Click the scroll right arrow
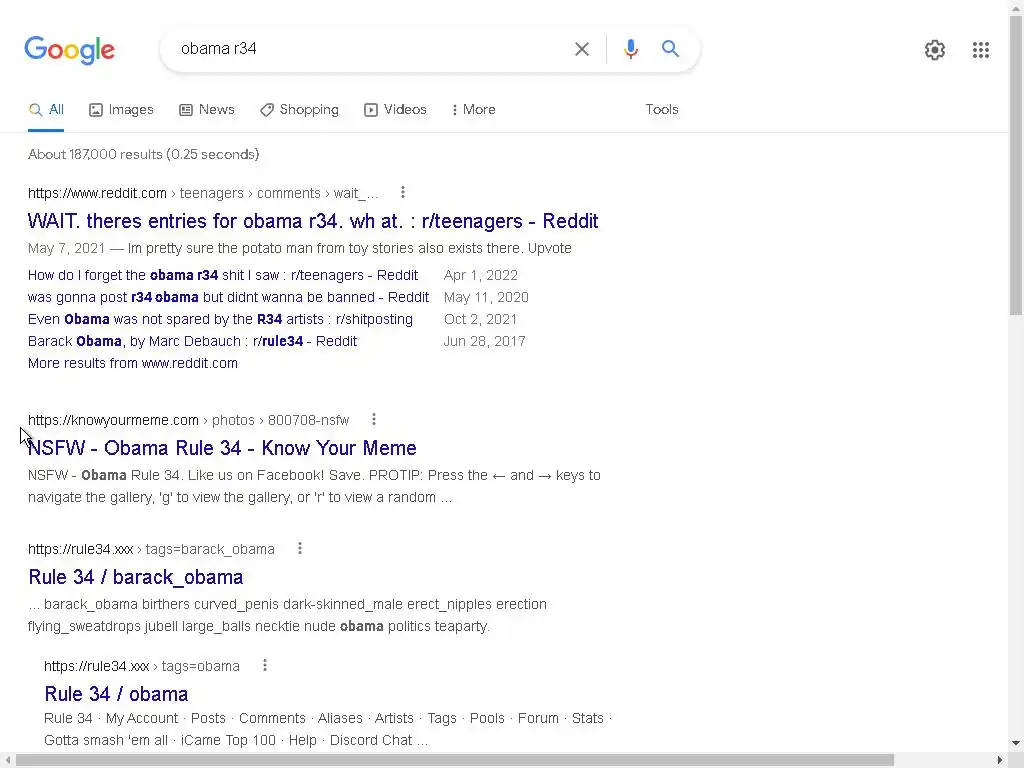Screen dimensions: 1024x768 coord(1000,760)
